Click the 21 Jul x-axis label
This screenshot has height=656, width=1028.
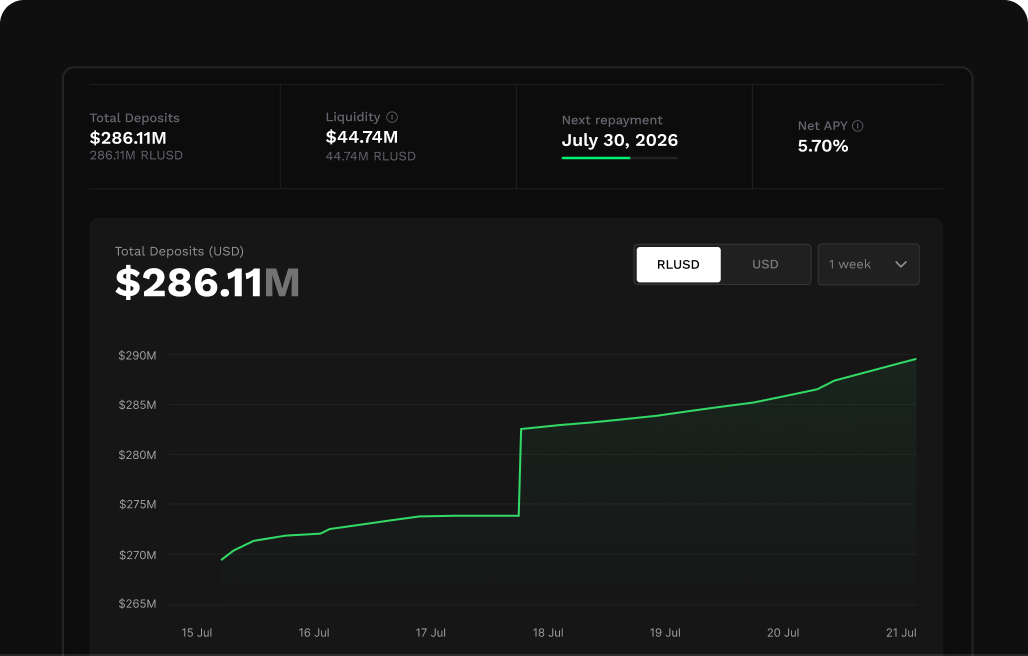[x=901, y=633]
